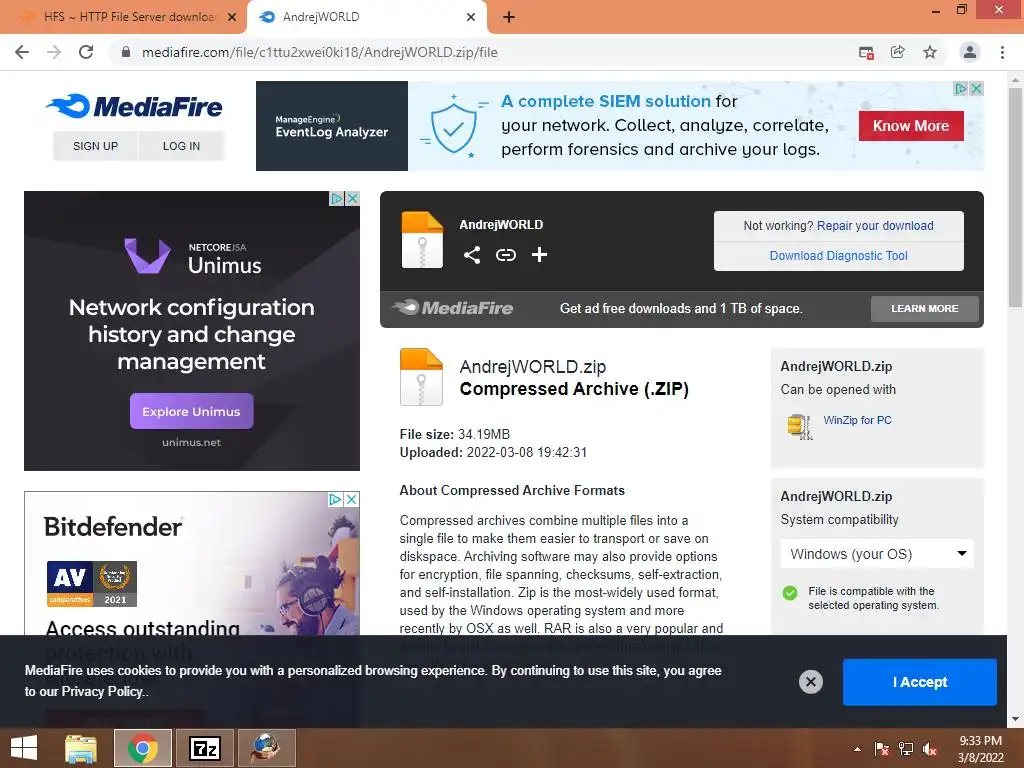Share this page icon in address bar
Viewport: 1024px width, 768px height.
coord(898,52)
